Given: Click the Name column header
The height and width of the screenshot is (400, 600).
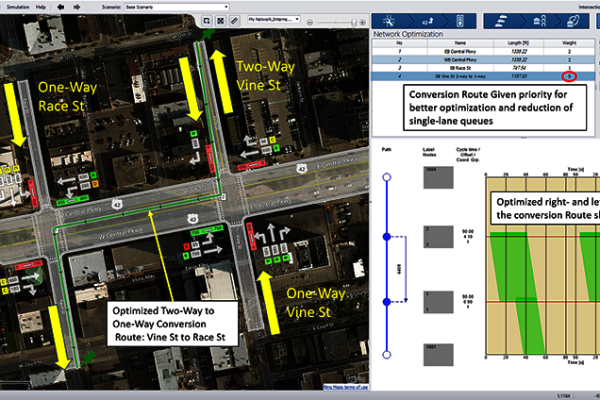Looking at the screenshot, I should [x=460, y=43].
